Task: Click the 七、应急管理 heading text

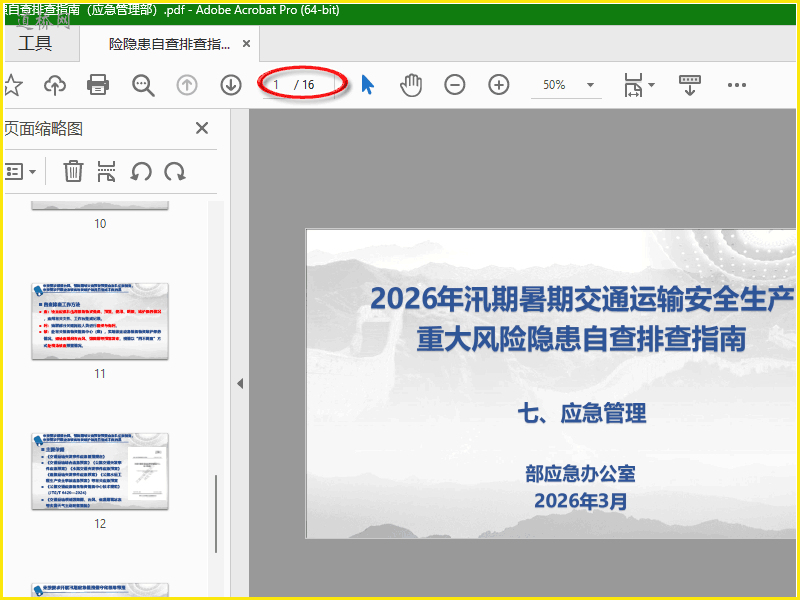Action: [582, 413]
